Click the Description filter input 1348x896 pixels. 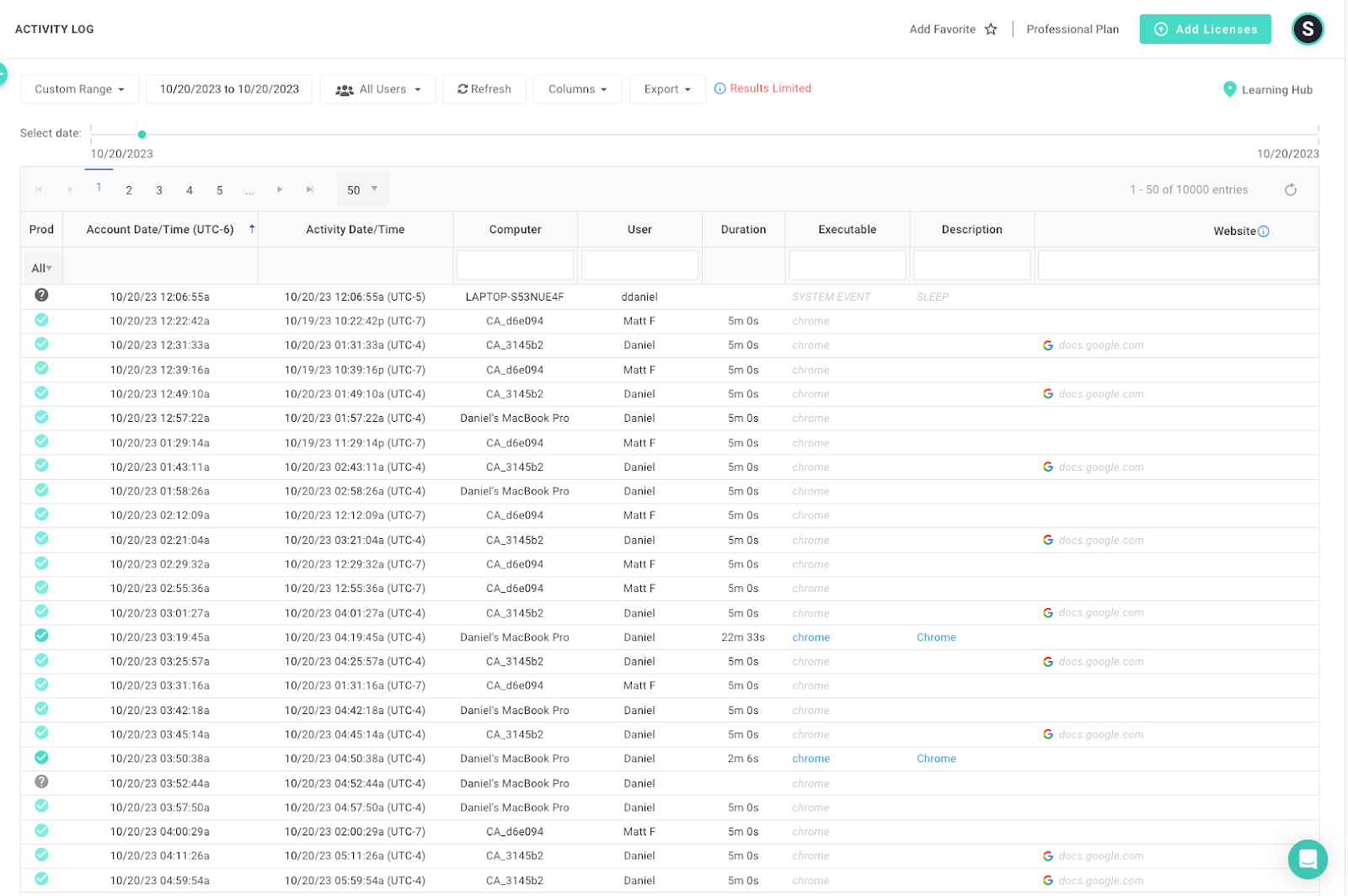click(x=971, y=265)
